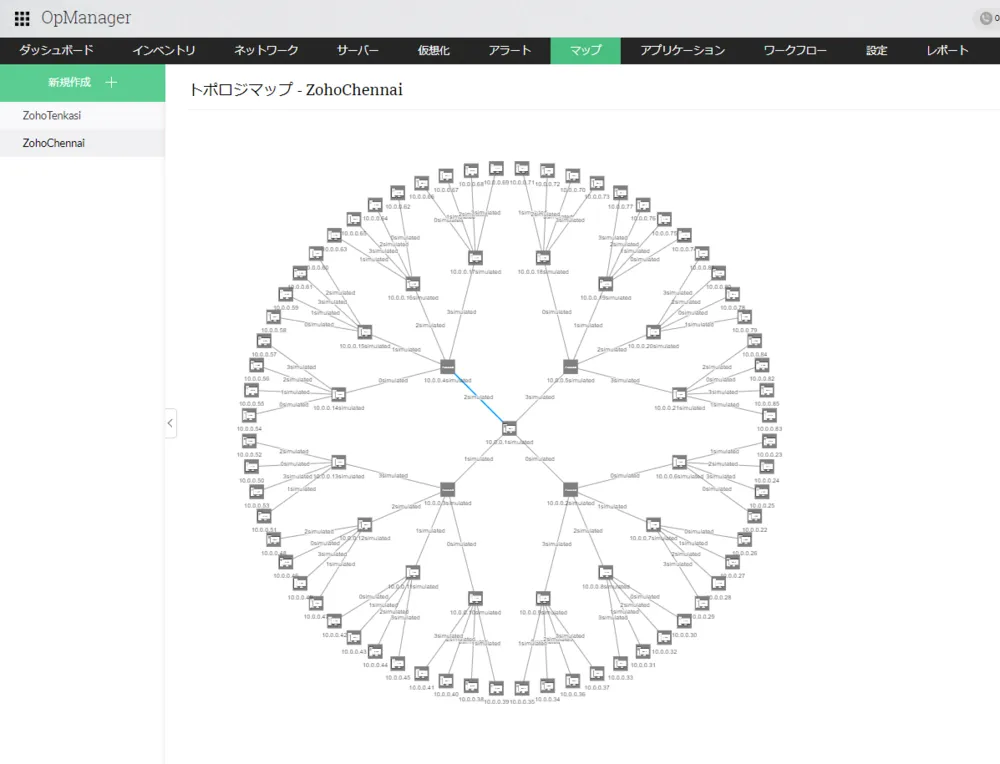1000x764 pixels.
Task: Select the 10.0.0.2 switch node icon
Action: coord(571,489)
